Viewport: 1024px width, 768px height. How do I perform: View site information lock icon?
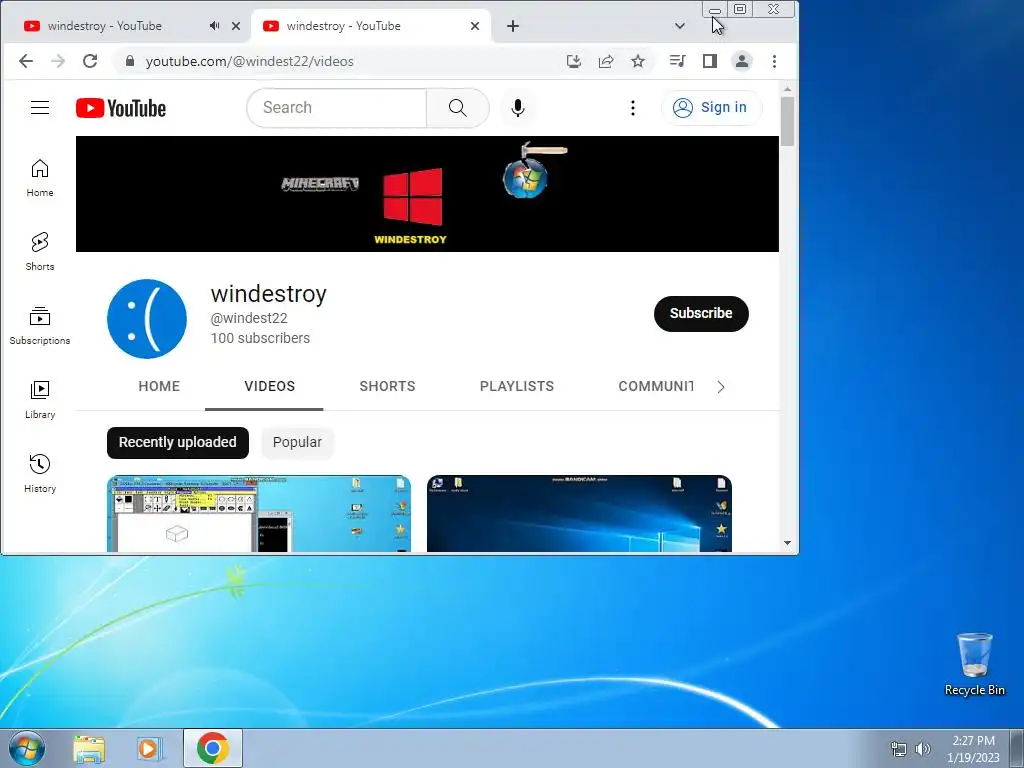[130, 61]
